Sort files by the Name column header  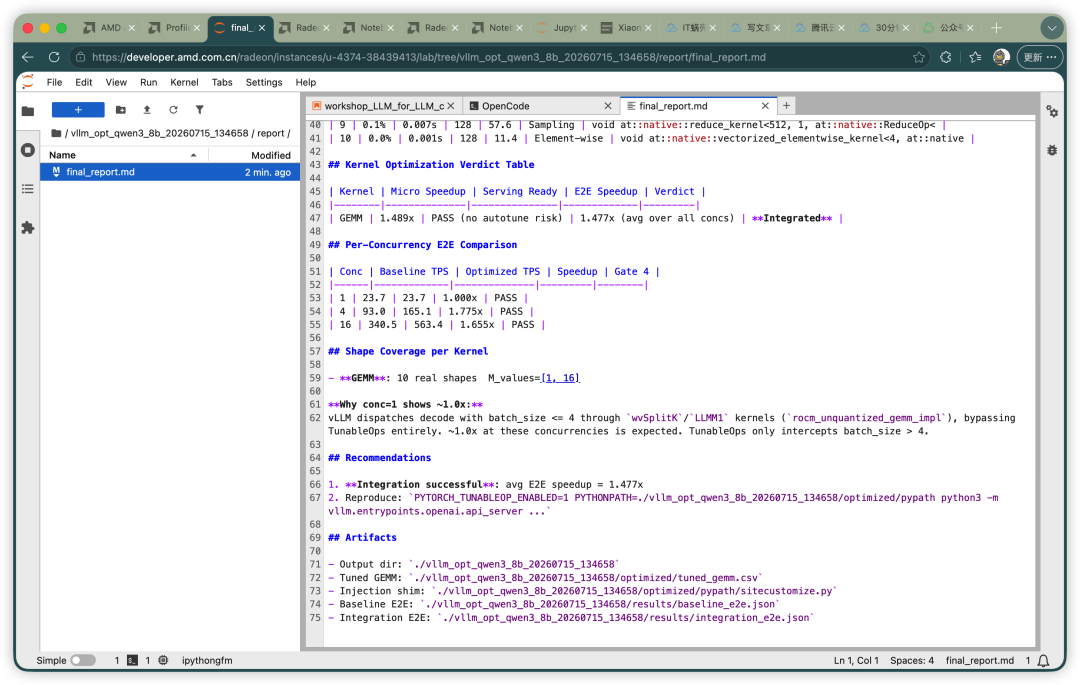124,155
